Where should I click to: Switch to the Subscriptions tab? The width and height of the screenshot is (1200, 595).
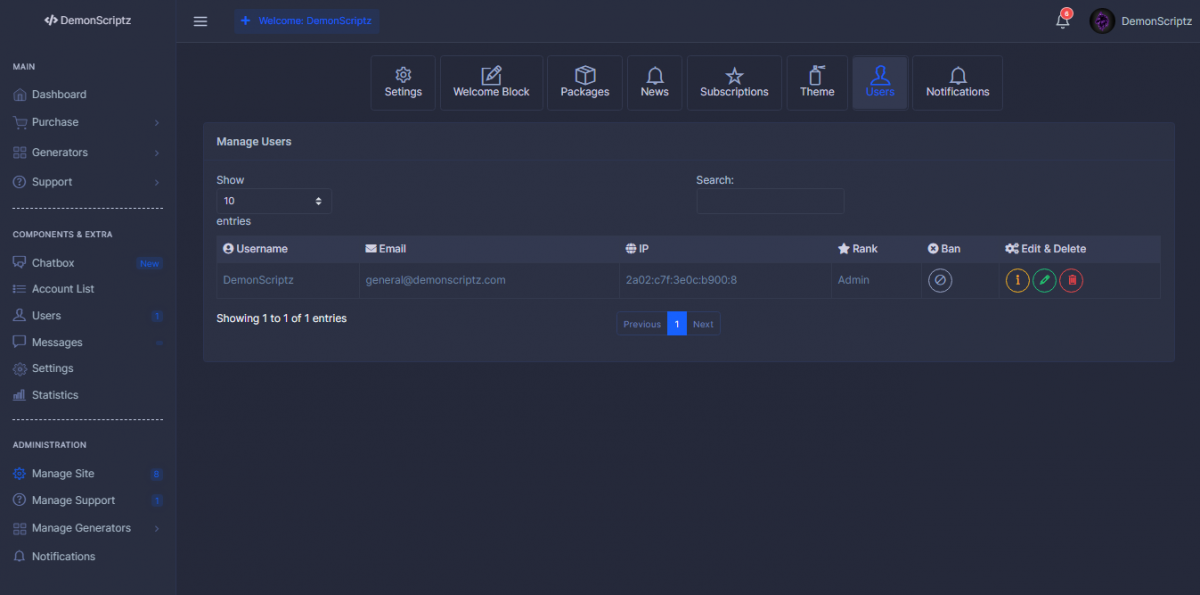click(734, 82)
